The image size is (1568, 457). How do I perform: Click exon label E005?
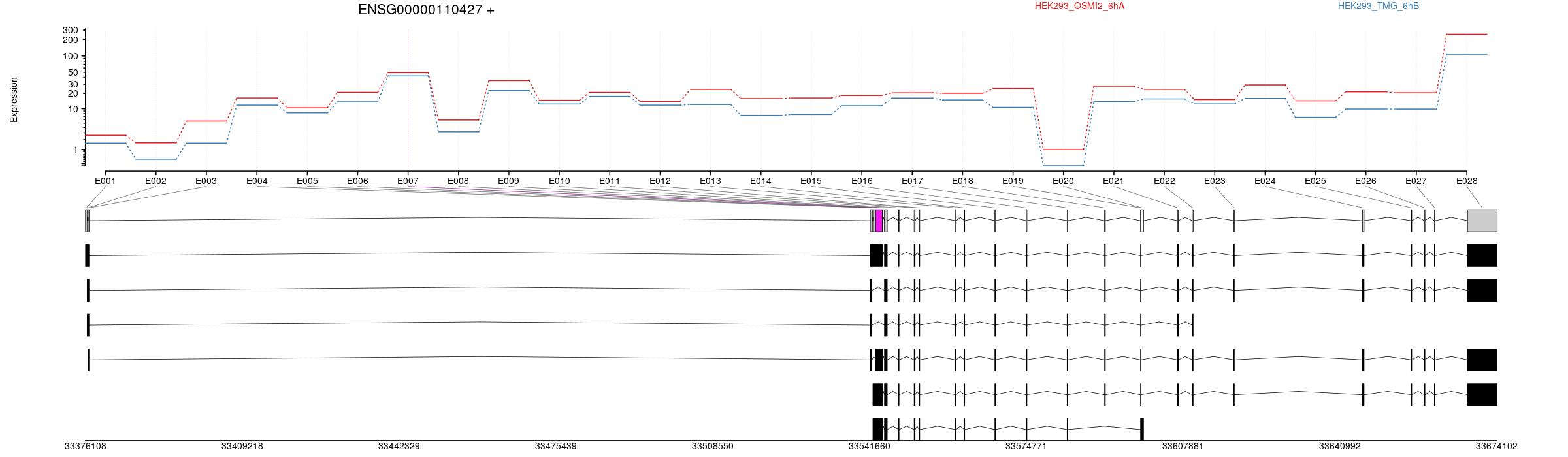click(307, 181)
